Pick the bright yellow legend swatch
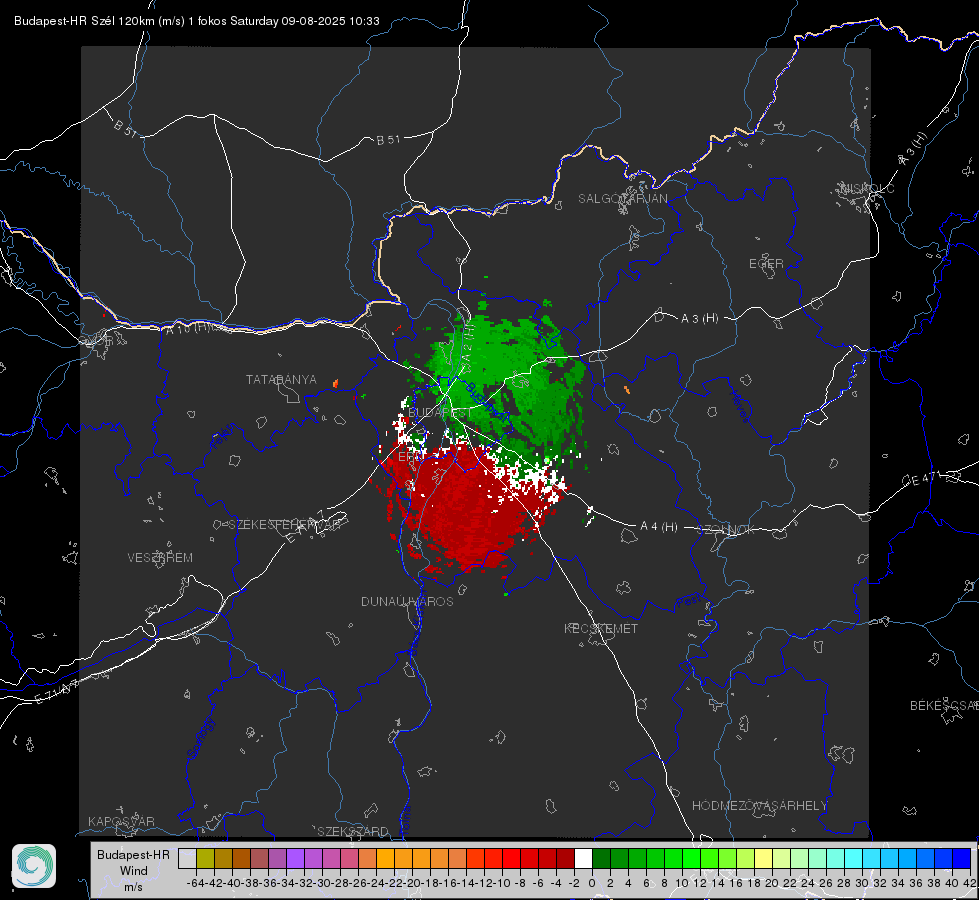The width and height of the screenshot is (979, 900). coord(764,858)
